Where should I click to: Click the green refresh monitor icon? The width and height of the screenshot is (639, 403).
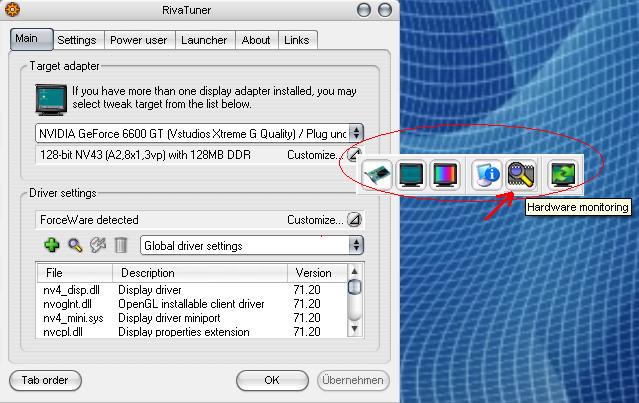tap(563, 175)
